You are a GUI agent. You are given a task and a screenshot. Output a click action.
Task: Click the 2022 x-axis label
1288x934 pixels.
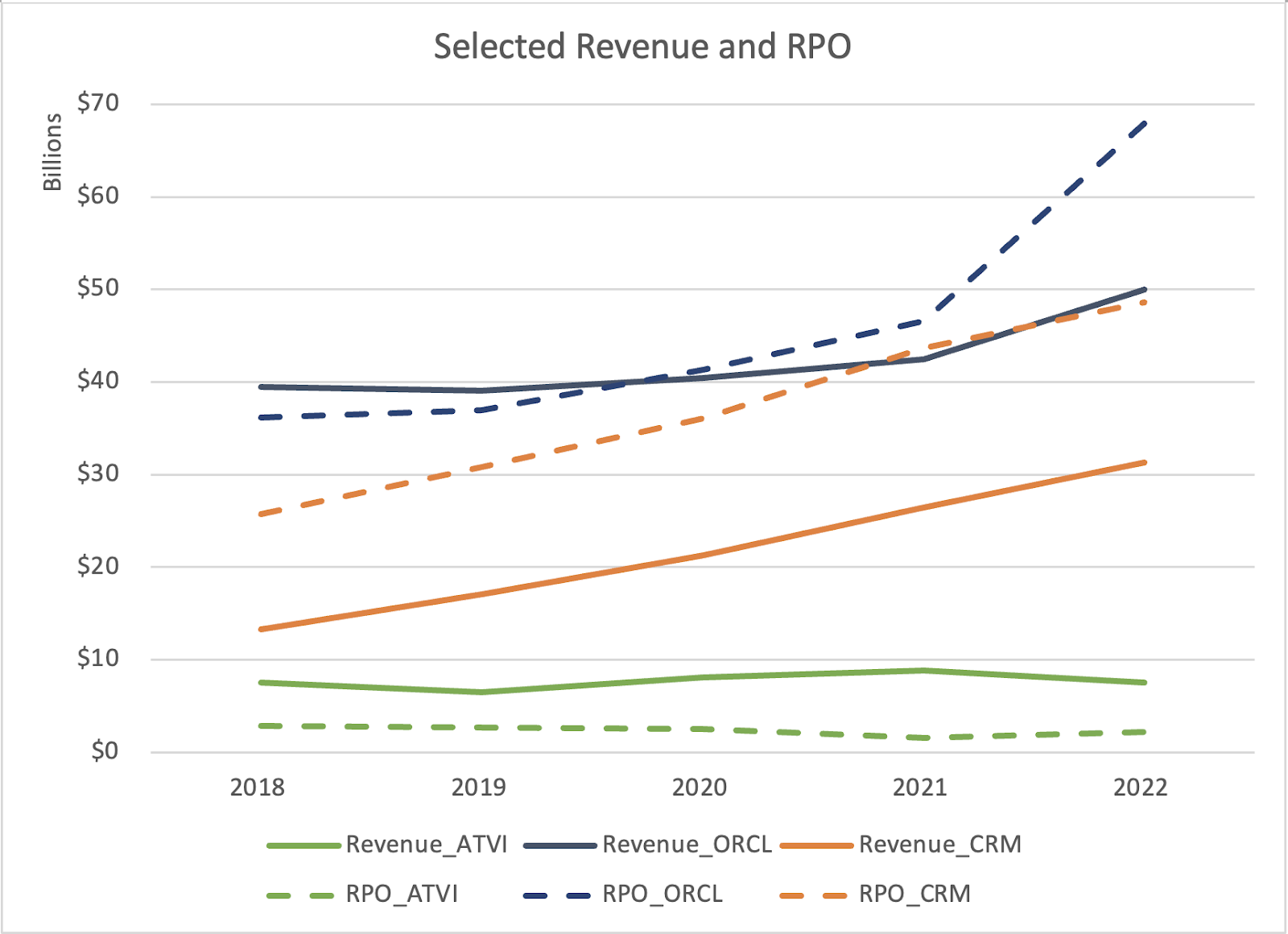[1141, 787]
